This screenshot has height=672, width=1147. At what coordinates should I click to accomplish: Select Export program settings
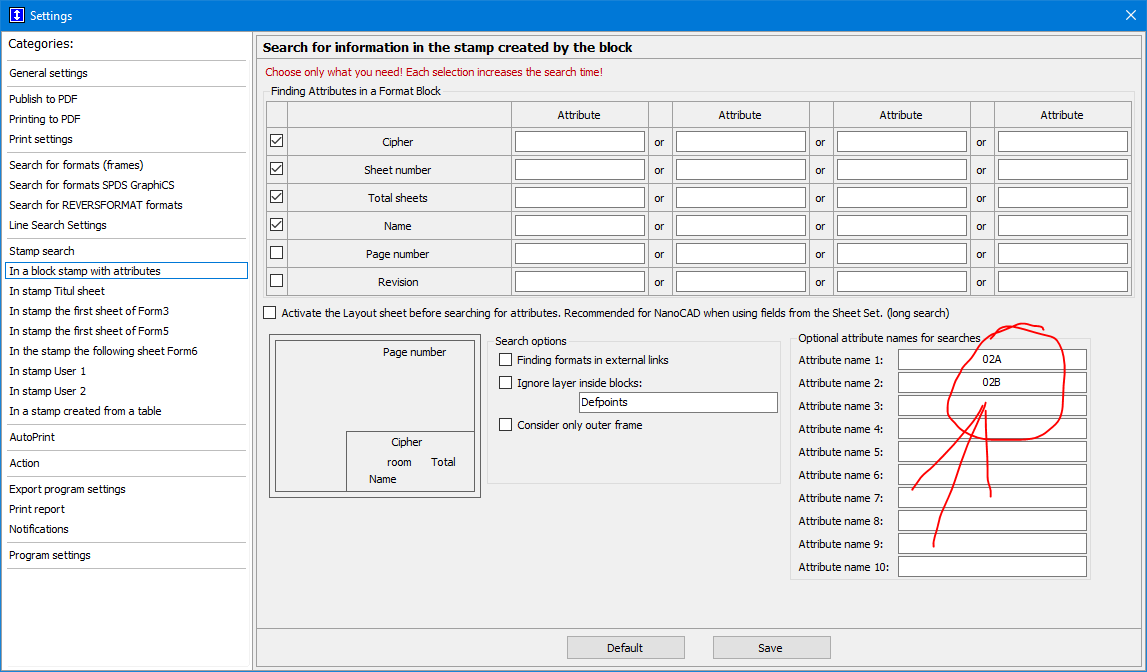coord(67,489)
